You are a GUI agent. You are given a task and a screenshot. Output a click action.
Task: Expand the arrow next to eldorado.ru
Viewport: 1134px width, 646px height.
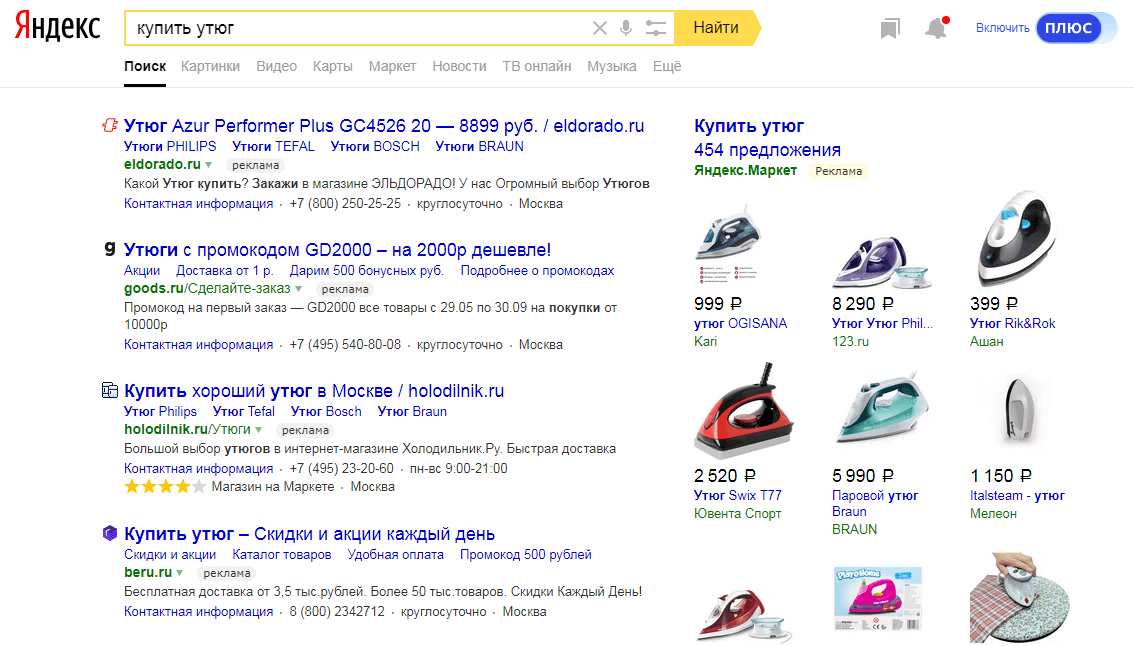tap(209, 165)
